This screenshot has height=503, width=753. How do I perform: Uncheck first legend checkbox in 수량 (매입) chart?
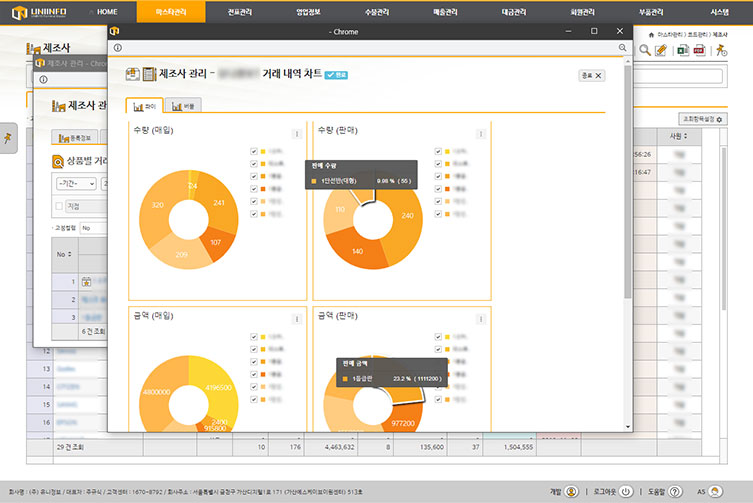pyautogui.click(x=254, y=152)
